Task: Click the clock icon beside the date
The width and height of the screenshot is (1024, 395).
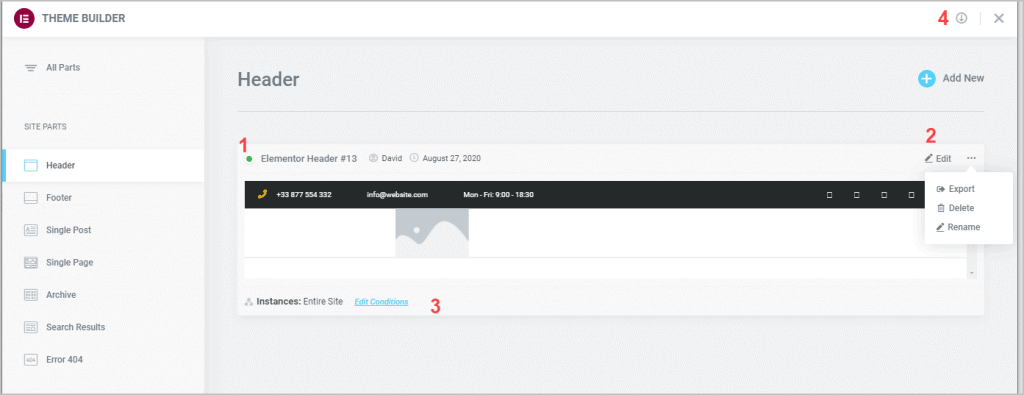Action: point(414,158)
